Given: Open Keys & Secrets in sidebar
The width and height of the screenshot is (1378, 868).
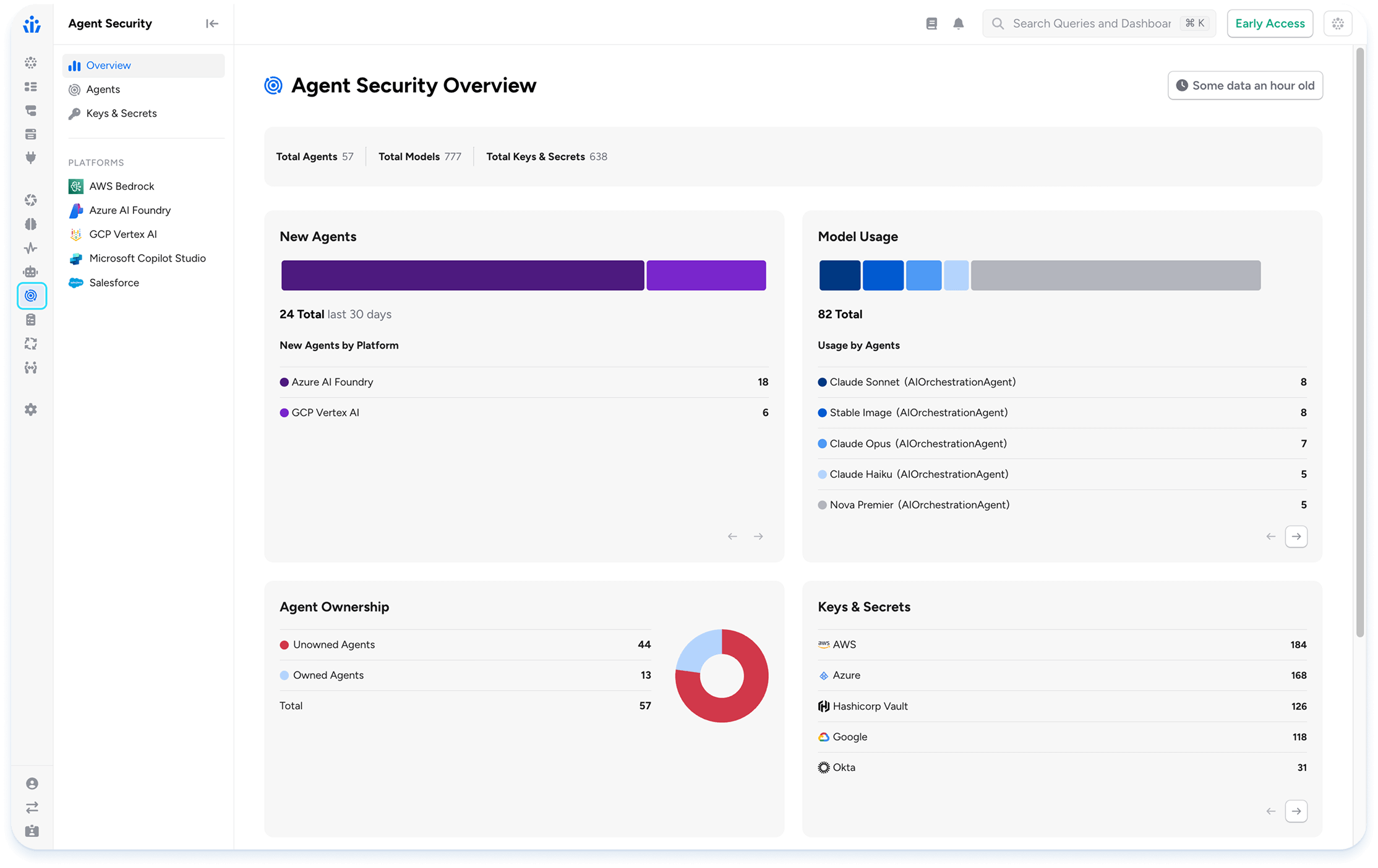Looking at the screenshot, I should click(121, 113).
